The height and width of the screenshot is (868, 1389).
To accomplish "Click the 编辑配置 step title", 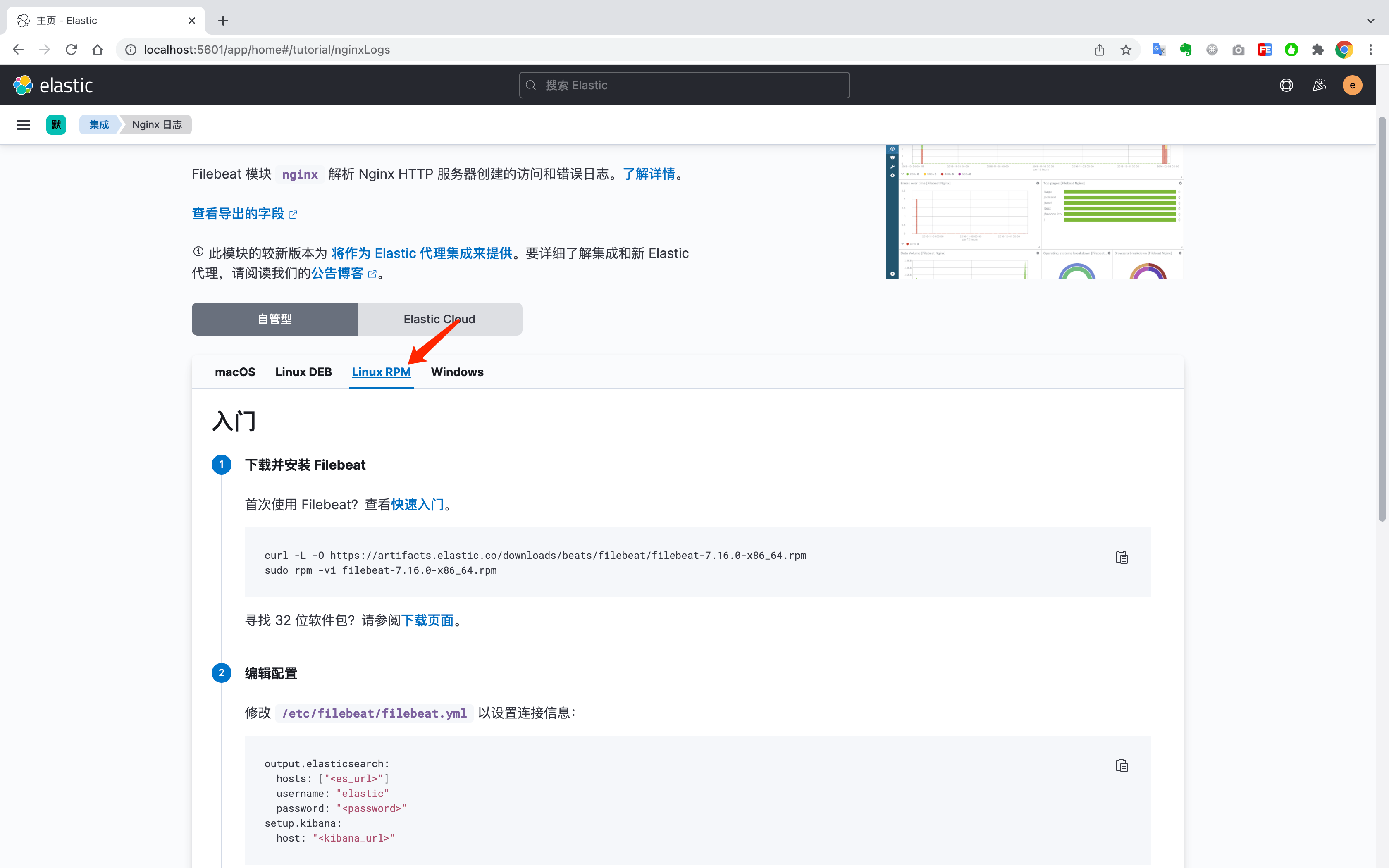I will tap(271, 673).
